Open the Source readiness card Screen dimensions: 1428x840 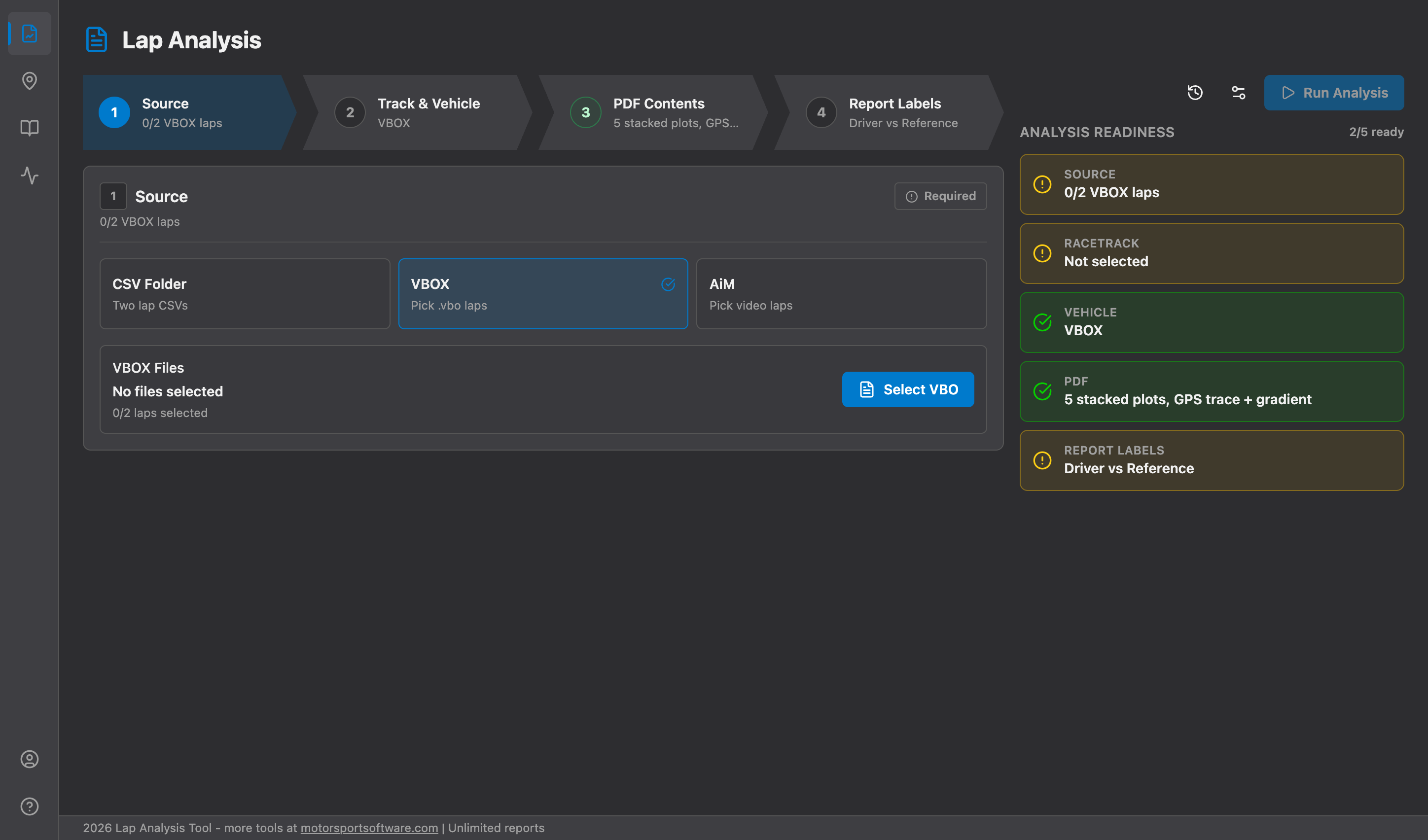1212,184
